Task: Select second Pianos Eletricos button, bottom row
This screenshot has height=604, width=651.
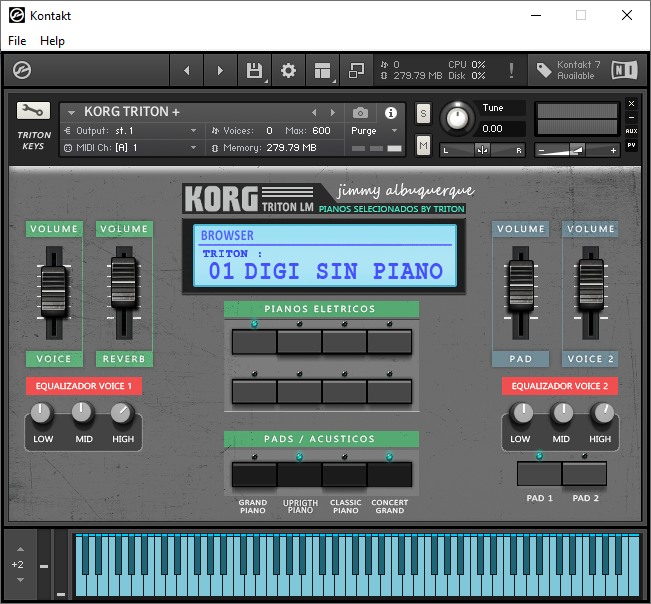Action: coord(299,391)
